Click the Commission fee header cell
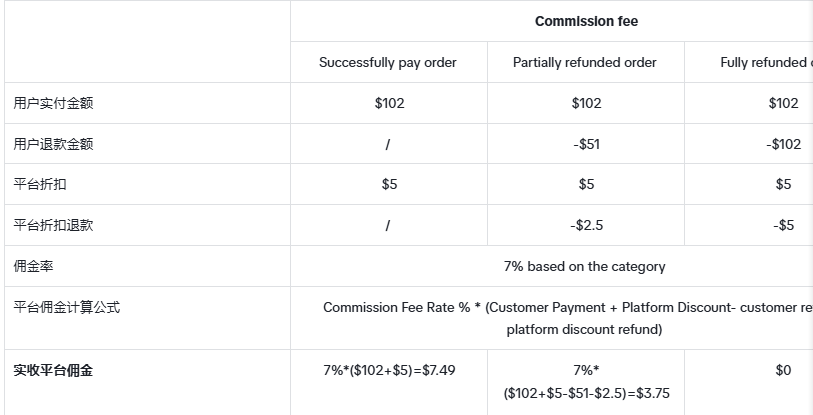The image size is (813, 415). click(x=586, y=21)
